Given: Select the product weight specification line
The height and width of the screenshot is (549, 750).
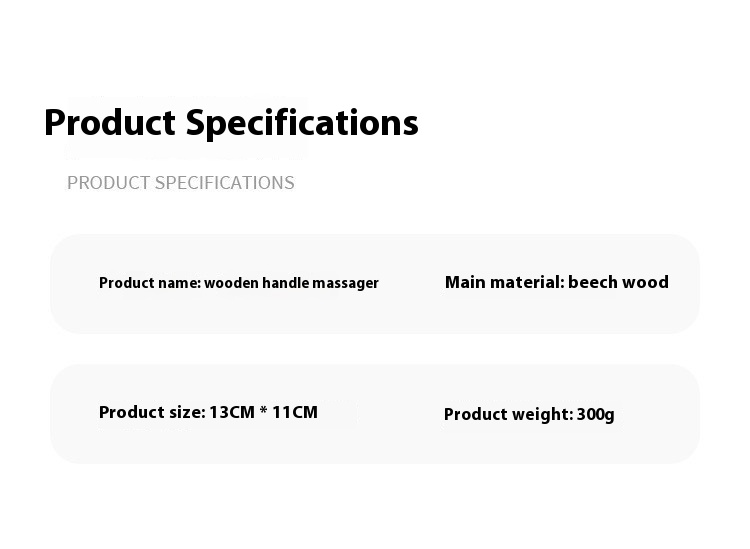Looking at the screenshot, I should click(x=529, y=414).
